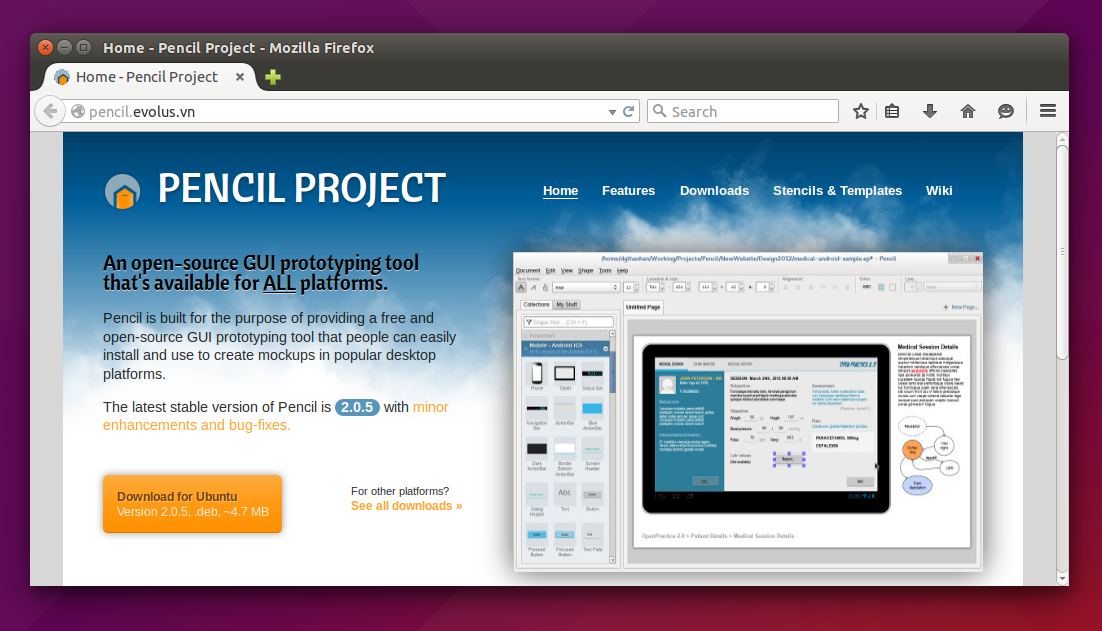View downloads via the download arrow icon
Screen dimensions: 1102x631
[929, 111]
